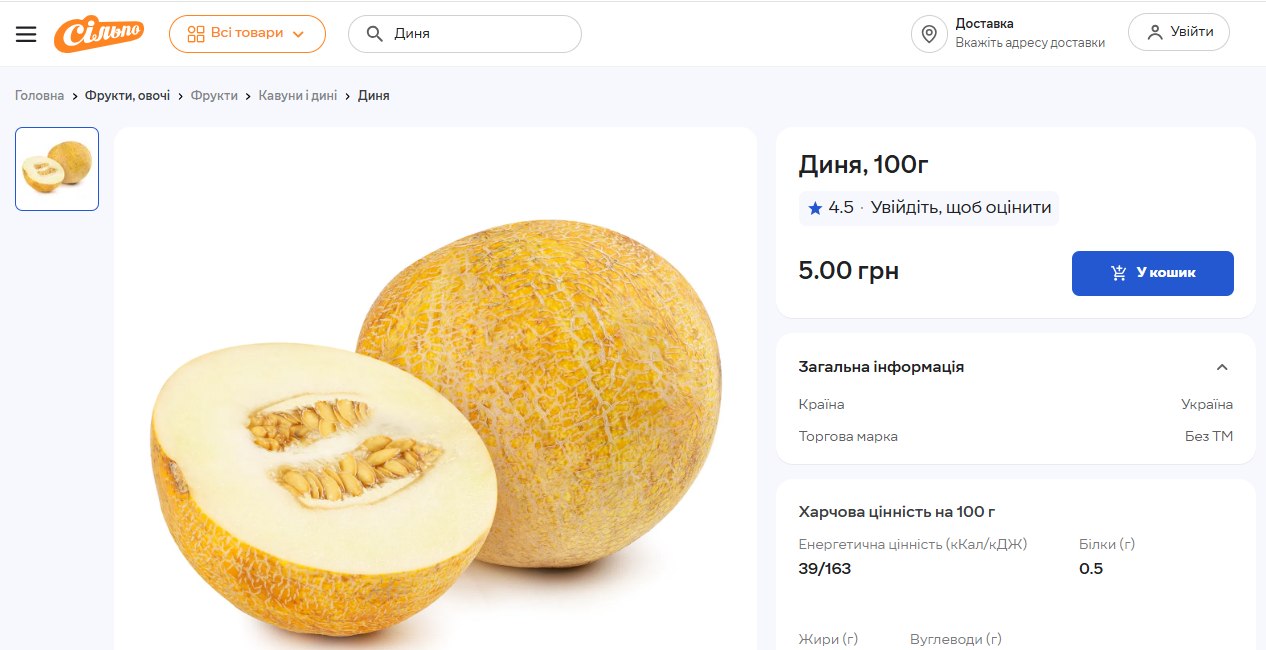Click the cart icon in У кошик
This screenshot has width=1266, height=650.
pos(1119,273)
